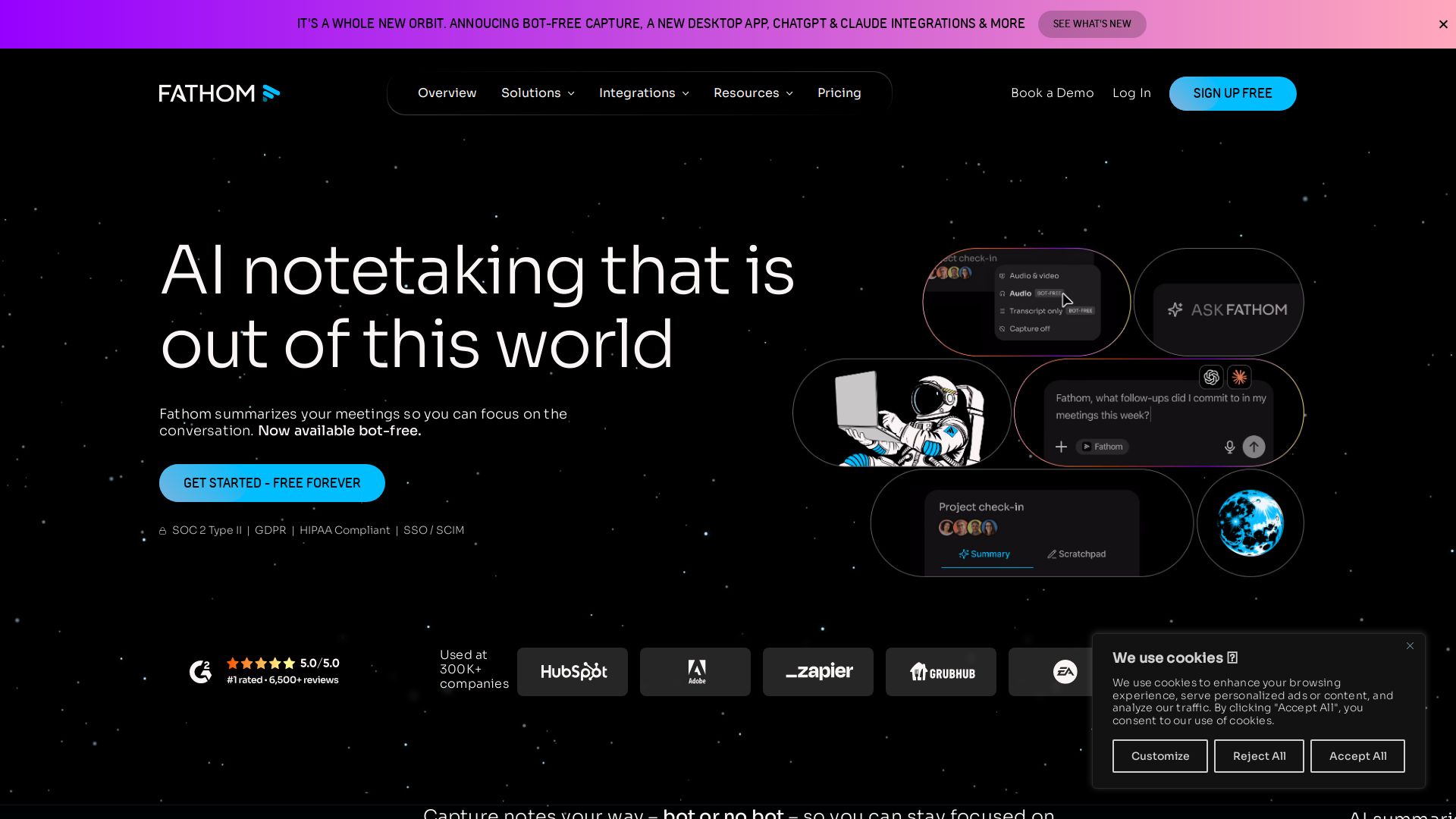Click the cookie info icon beside heading
The width and height of the screenshot is (1456, 819).
pyautogui.click(x=1233, y=657)
